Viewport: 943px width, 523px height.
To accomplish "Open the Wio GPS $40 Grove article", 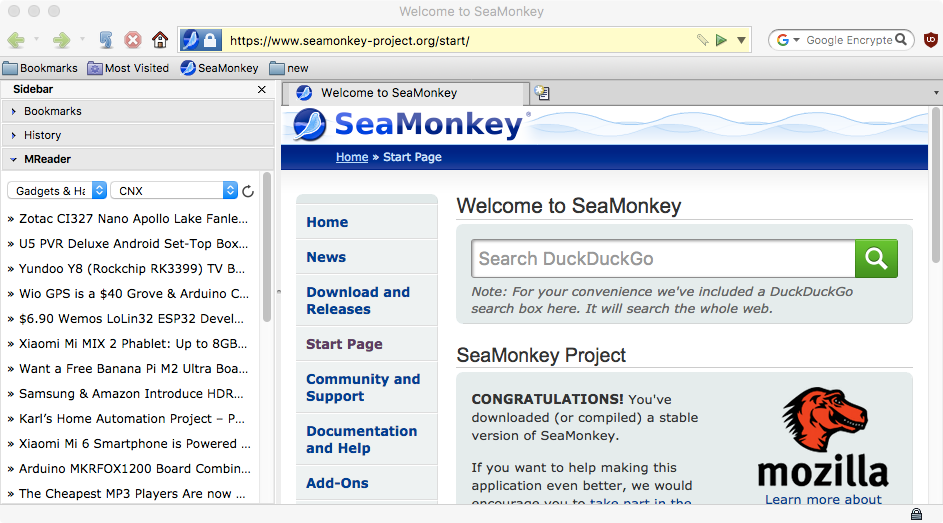I will tap(133, 293).
